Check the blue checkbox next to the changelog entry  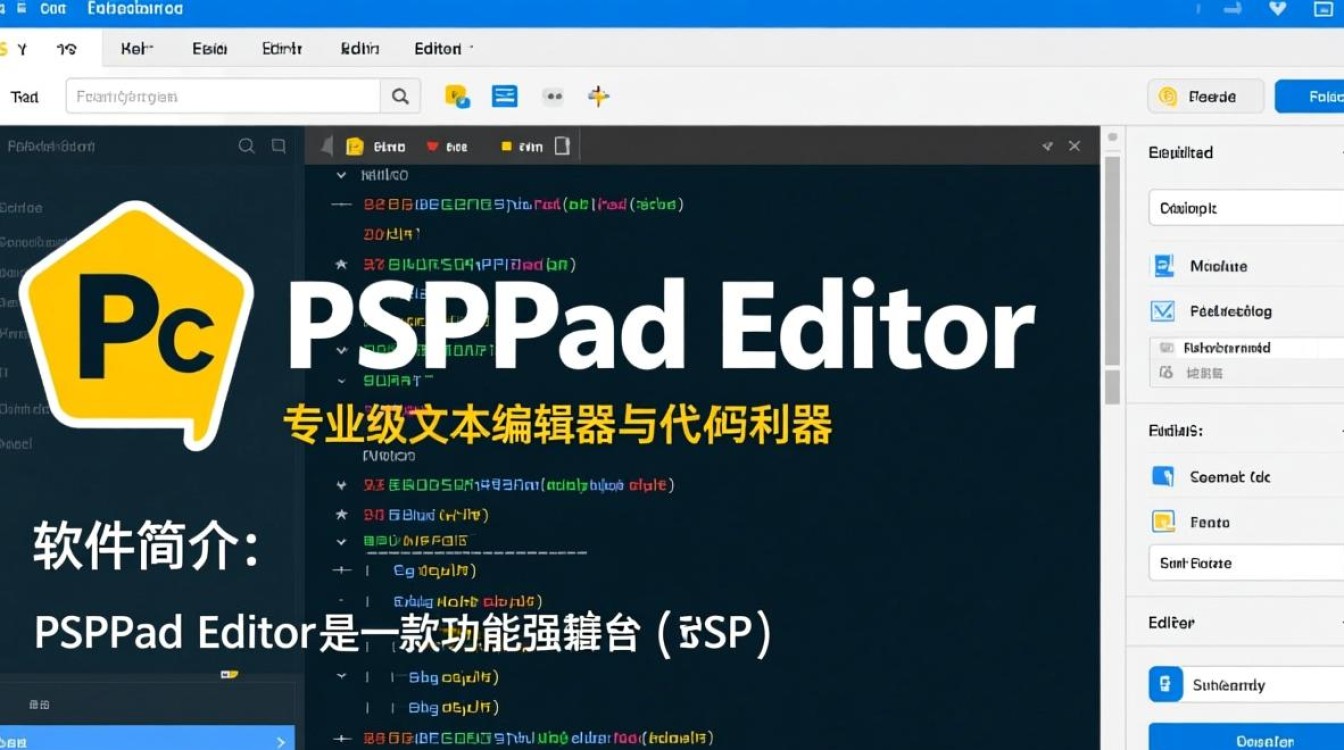pyautogui.click(x=1162, y=311)
